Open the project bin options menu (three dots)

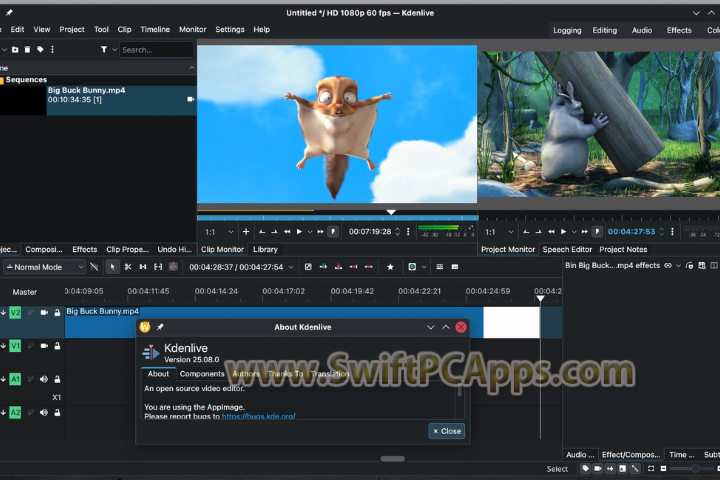(52, 50)
